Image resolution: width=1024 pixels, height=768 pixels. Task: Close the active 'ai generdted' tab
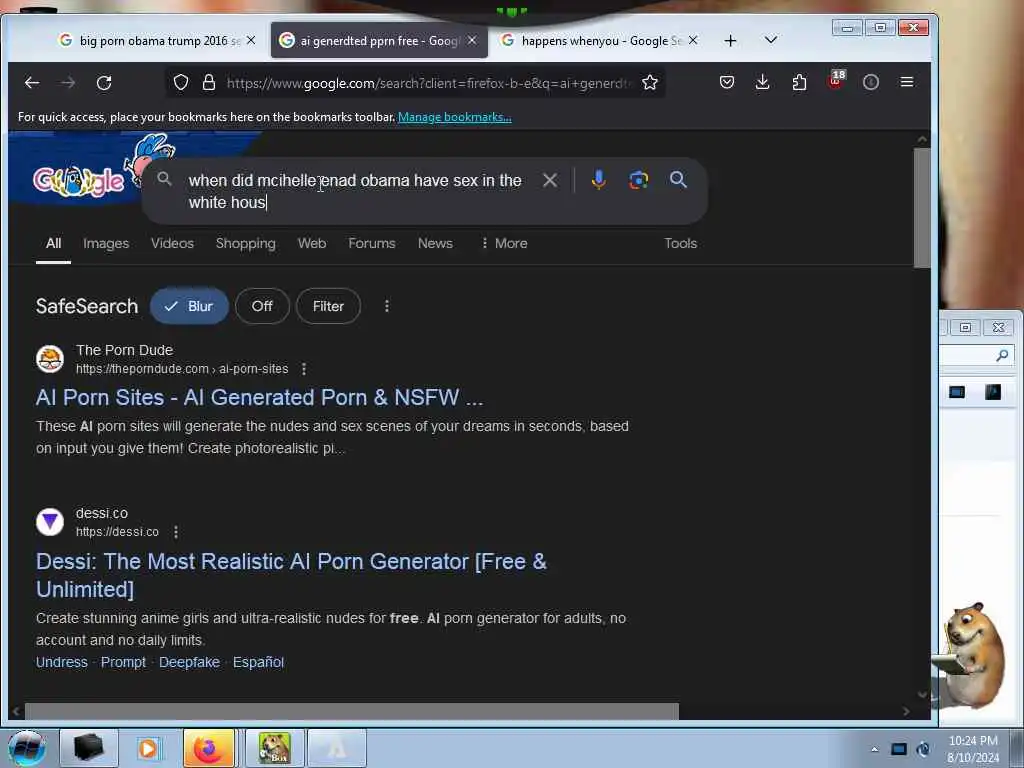point(472,40)
